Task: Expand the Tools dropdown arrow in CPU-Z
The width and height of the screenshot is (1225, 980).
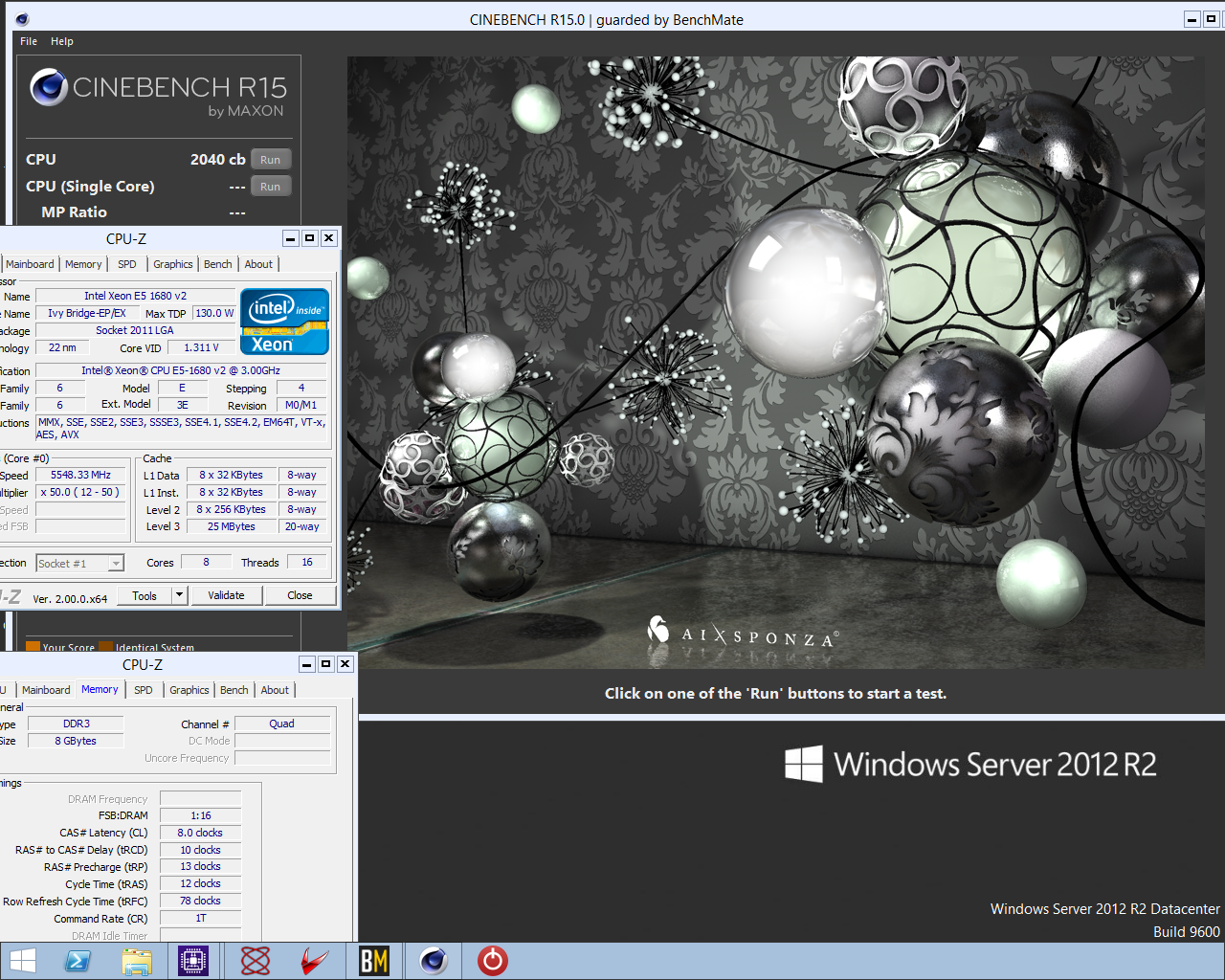Action: (179, 595)
